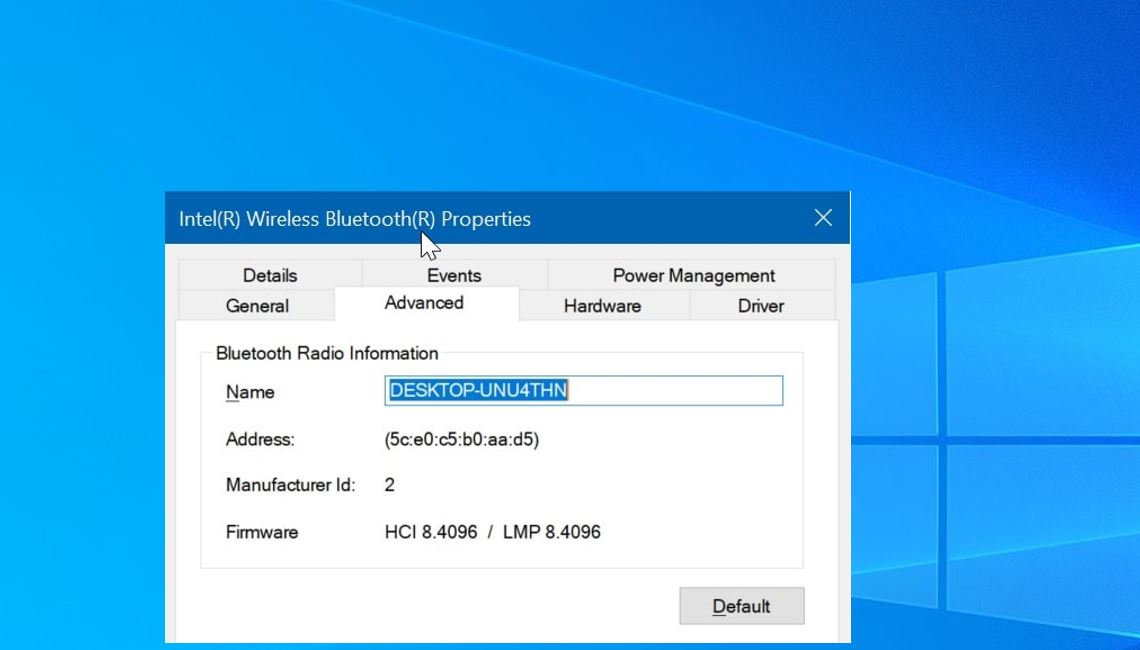The width and height of the screenshot is (1140, 650).
Task: Click the Firmware label
Action: [262, 531]
